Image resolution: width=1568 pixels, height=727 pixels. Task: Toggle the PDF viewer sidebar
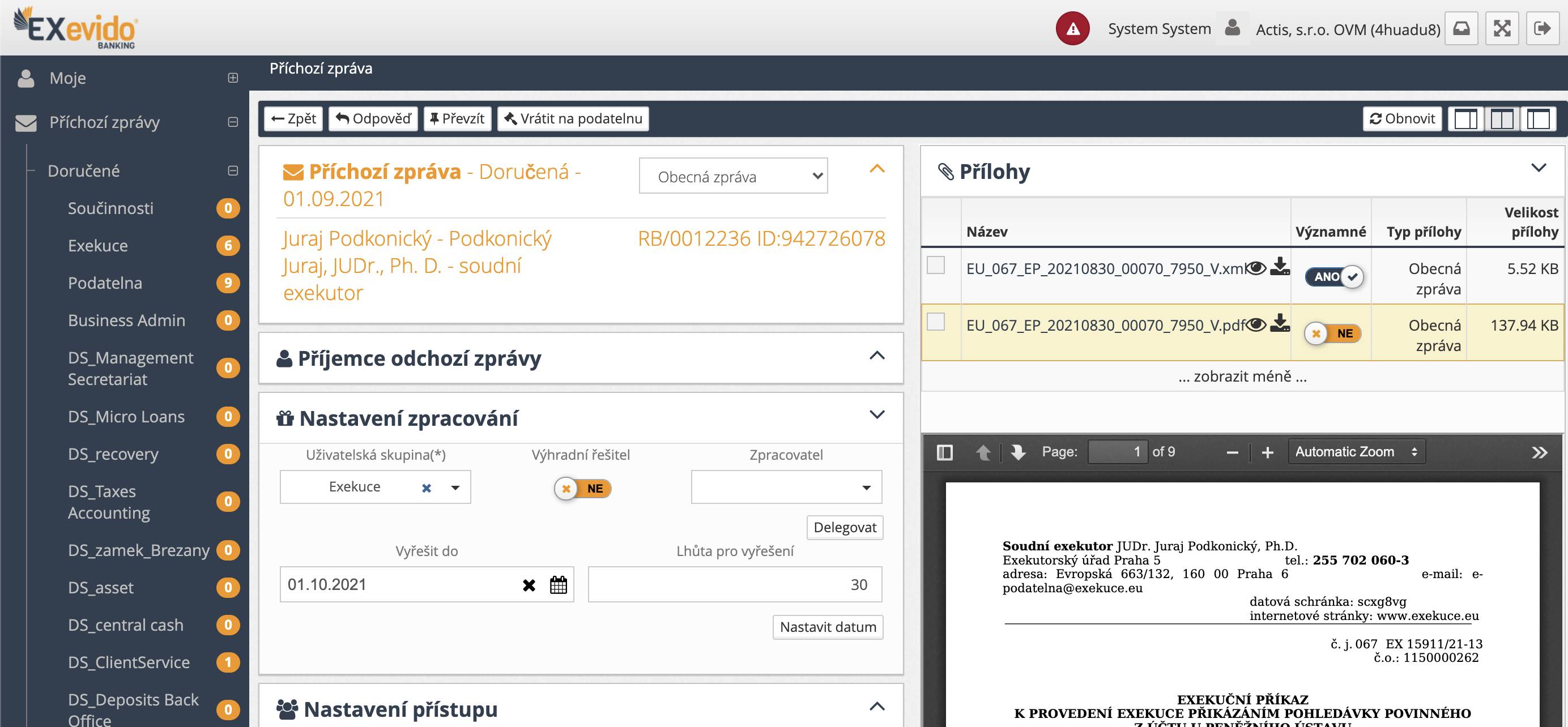point(945,452)
